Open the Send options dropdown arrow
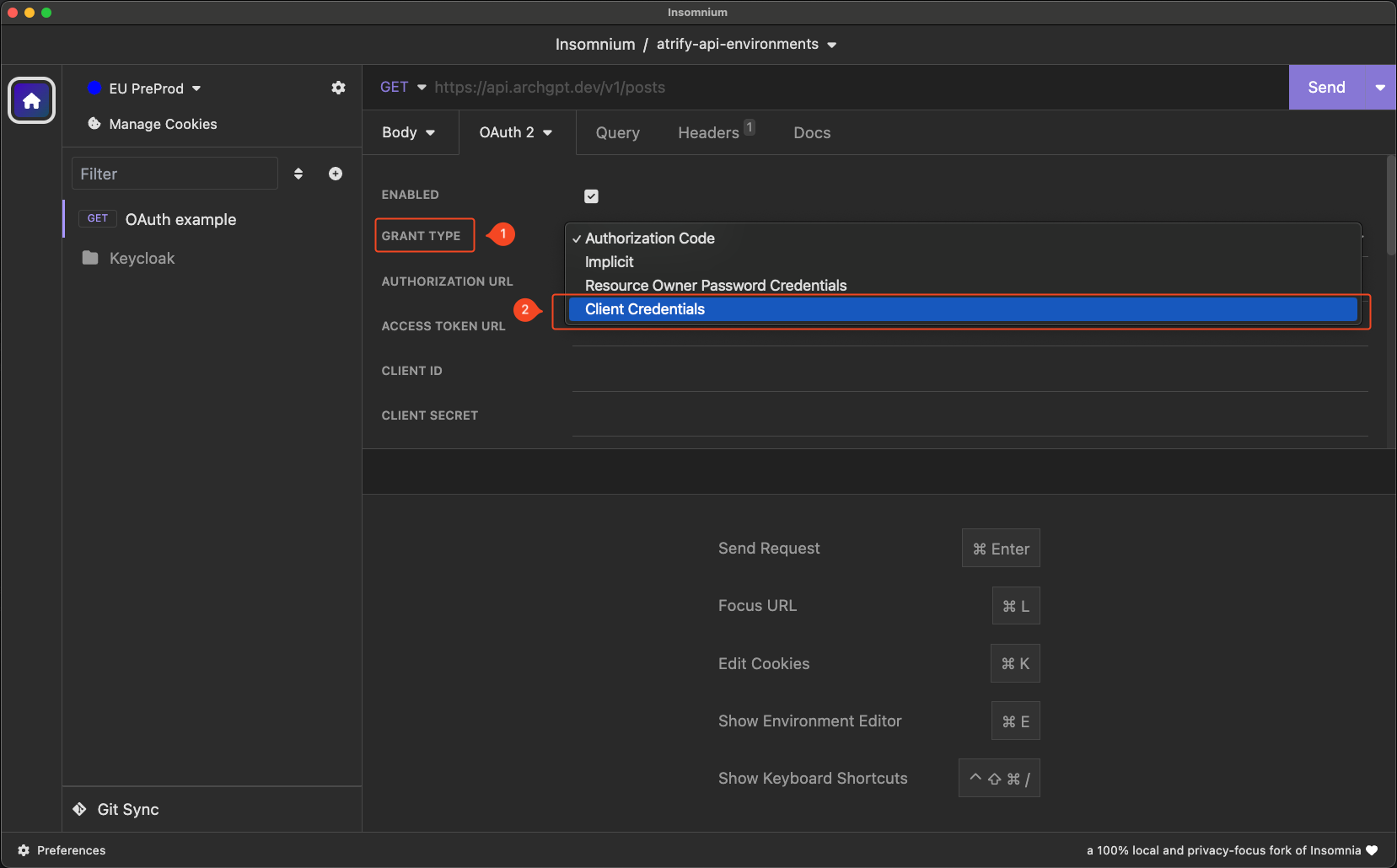 [1380, 88]
